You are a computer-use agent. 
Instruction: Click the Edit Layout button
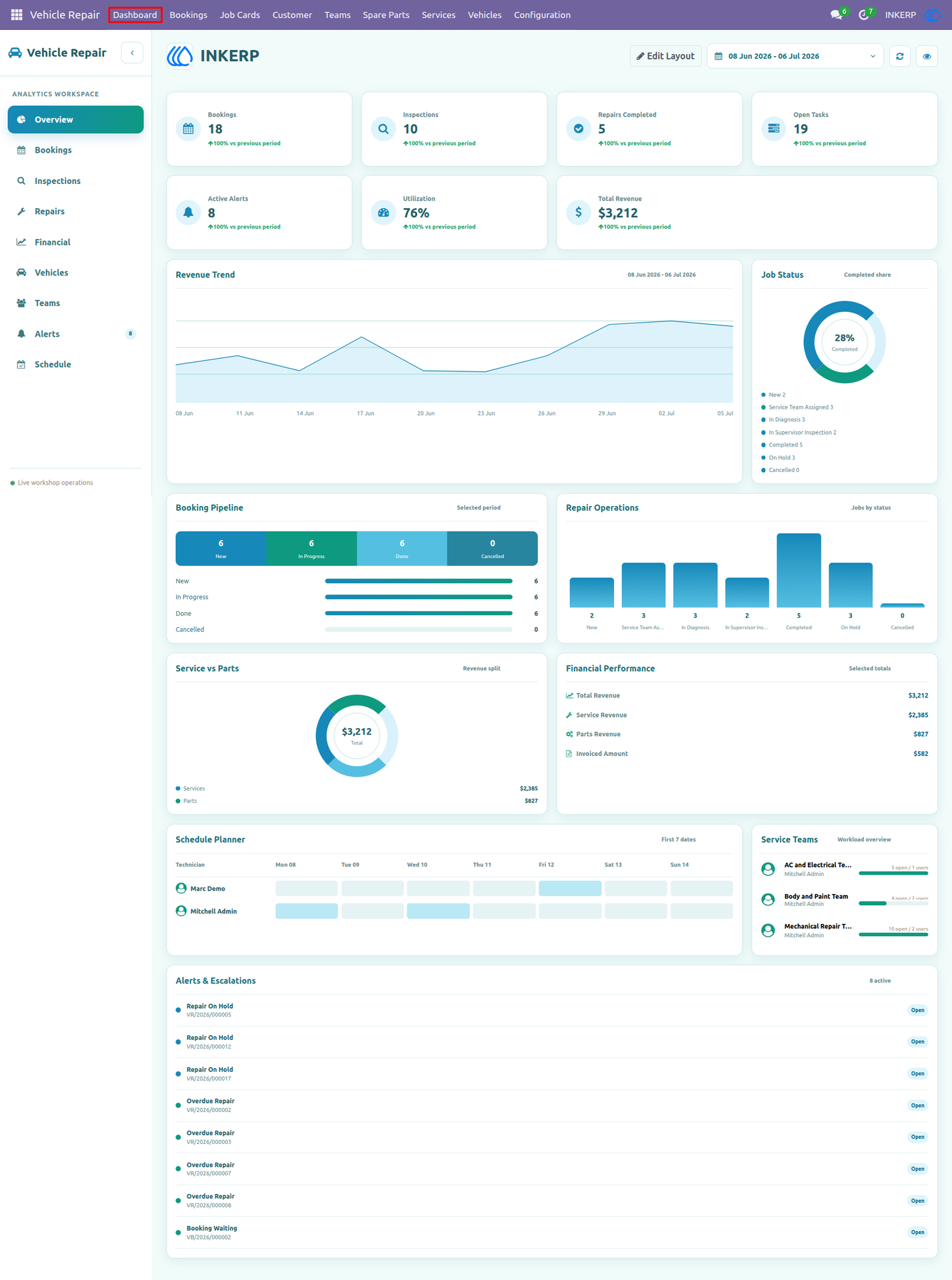tap(665, 56)
